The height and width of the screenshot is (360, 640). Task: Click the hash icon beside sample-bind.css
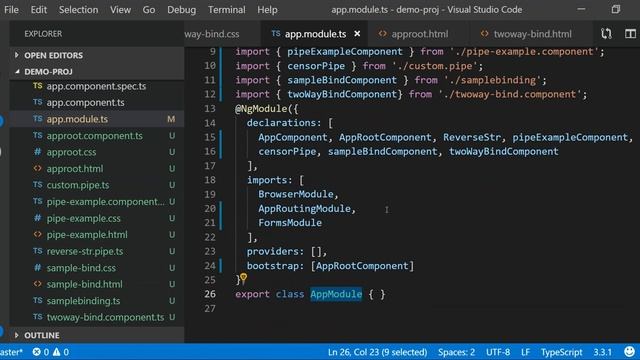pos(38,268)
